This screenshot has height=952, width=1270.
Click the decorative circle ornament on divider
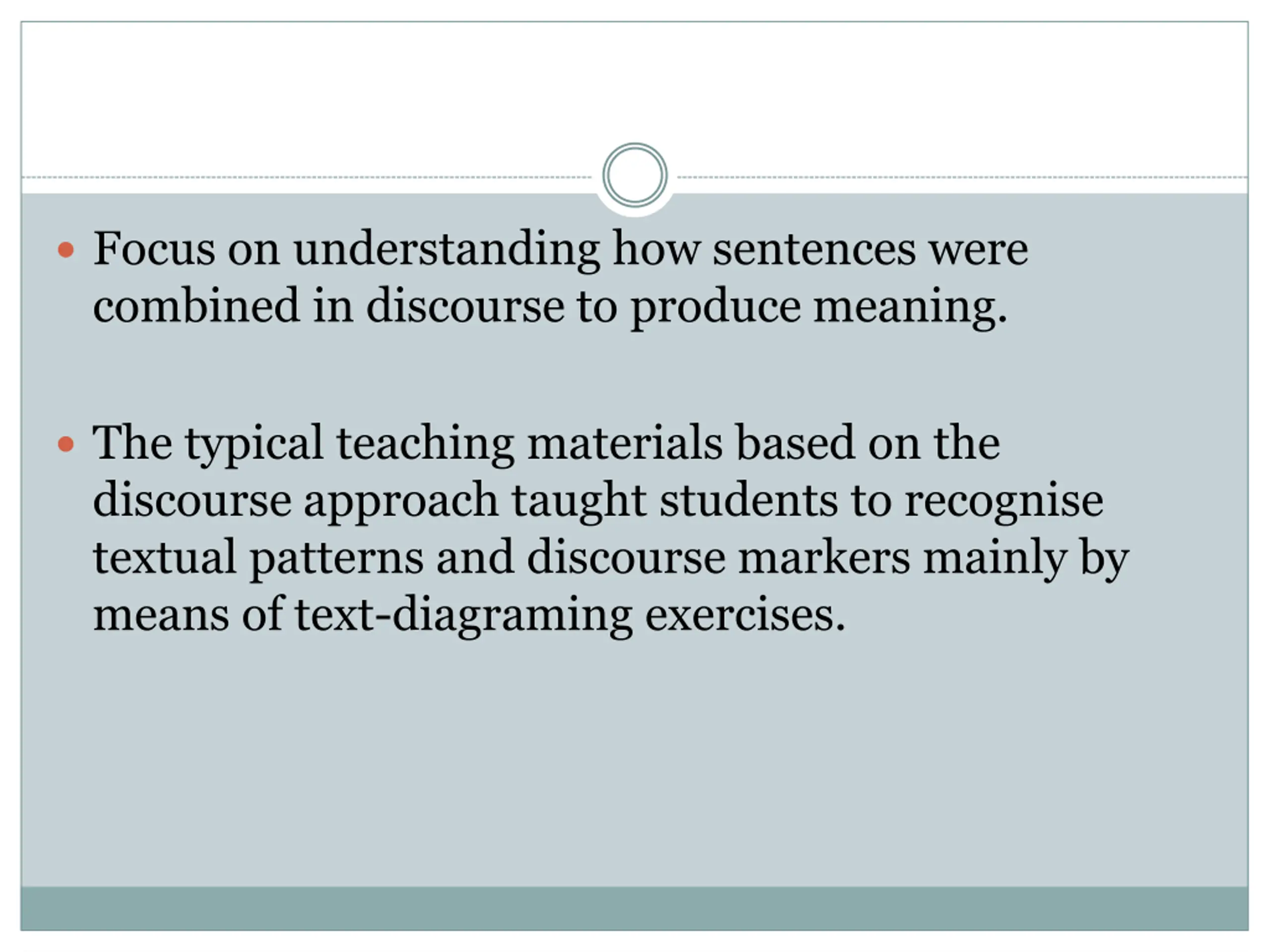coord(635,175)
